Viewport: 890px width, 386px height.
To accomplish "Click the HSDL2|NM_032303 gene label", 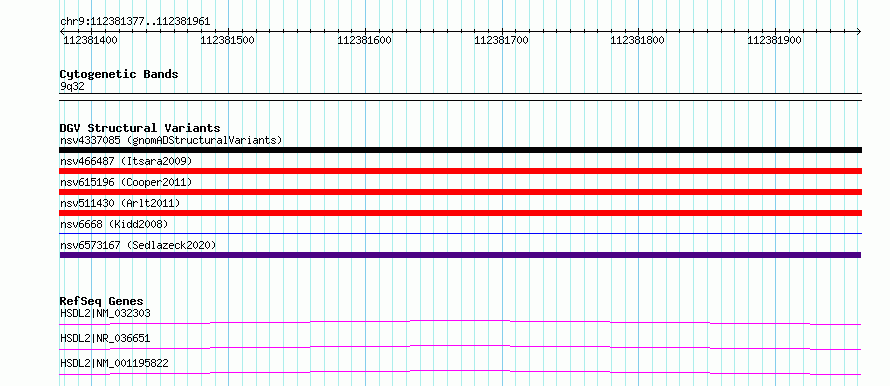I will pyautogui.click(x=106, y=313).
